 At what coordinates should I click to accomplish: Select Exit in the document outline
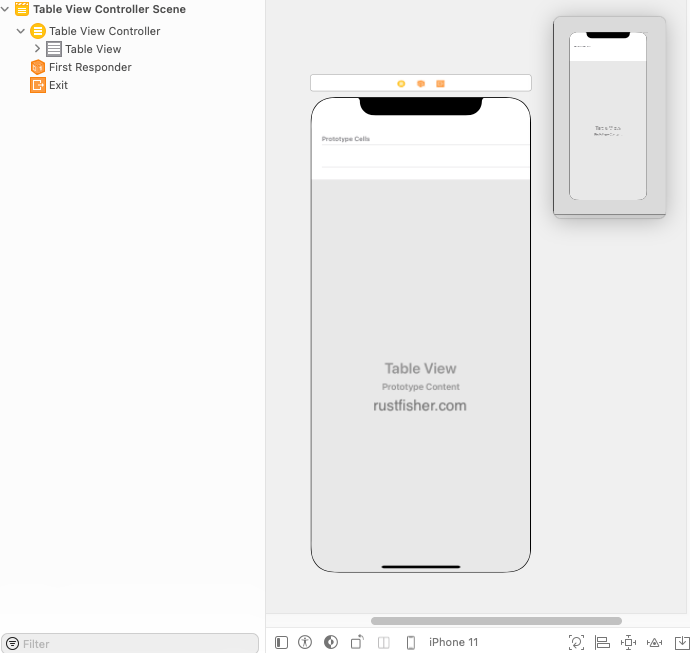pos(58,85)
